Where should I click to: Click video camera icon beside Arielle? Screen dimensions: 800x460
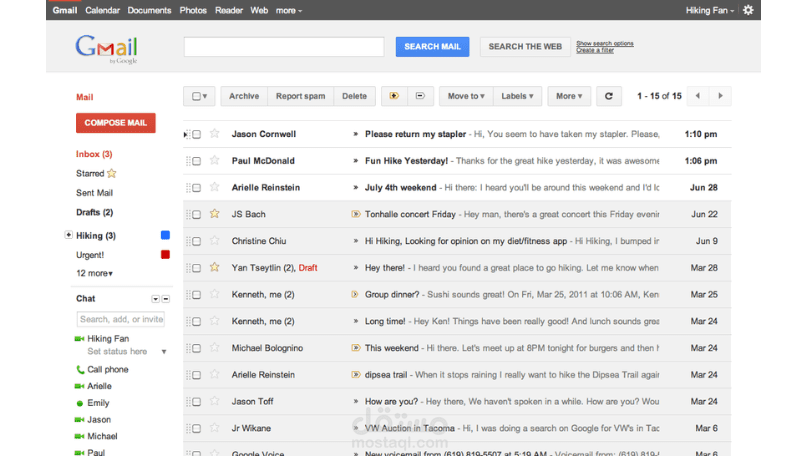(x=79, y=386)
